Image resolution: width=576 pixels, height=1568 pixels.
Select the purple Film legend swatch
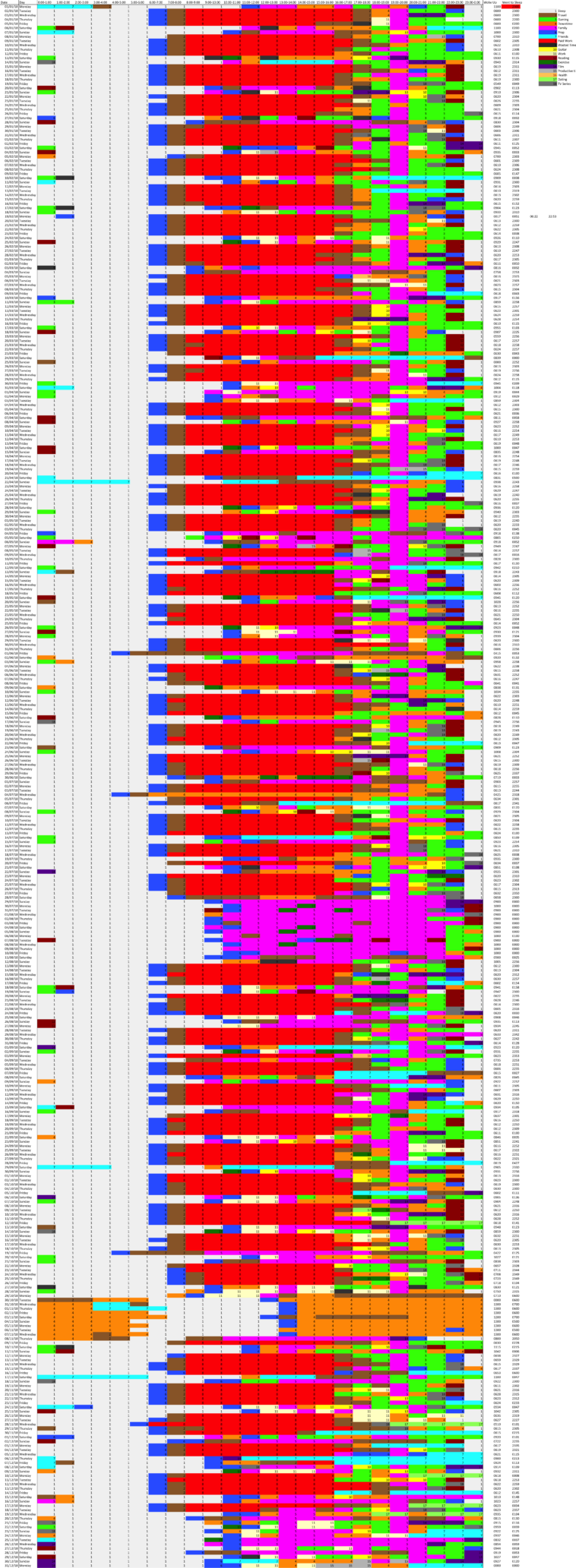[x=547, y=66]
